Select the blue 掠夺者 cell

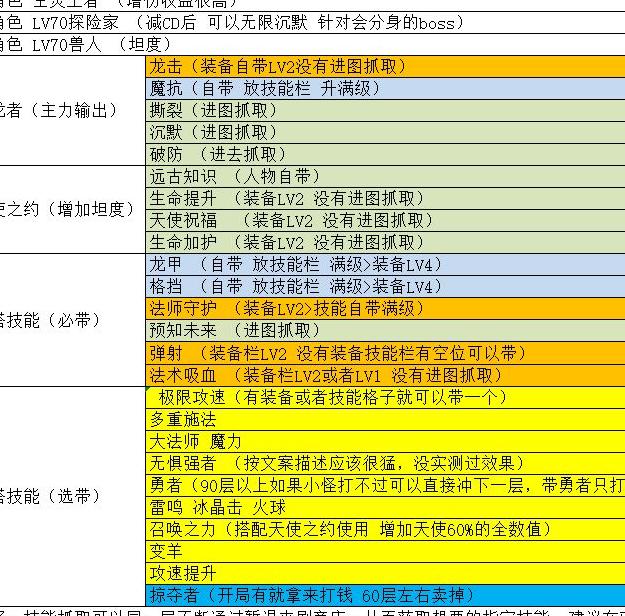coord(385,595)
